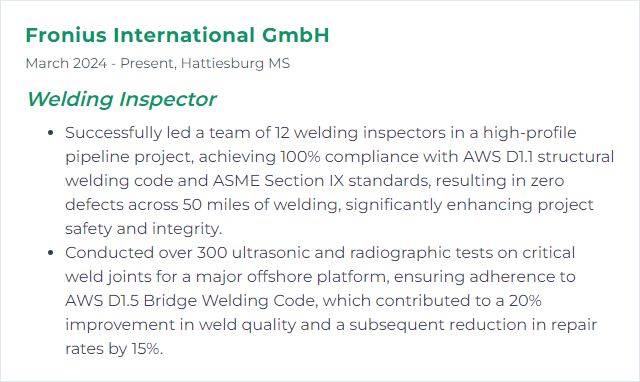Click the text 'AWS D1.1 structural'

538,157
